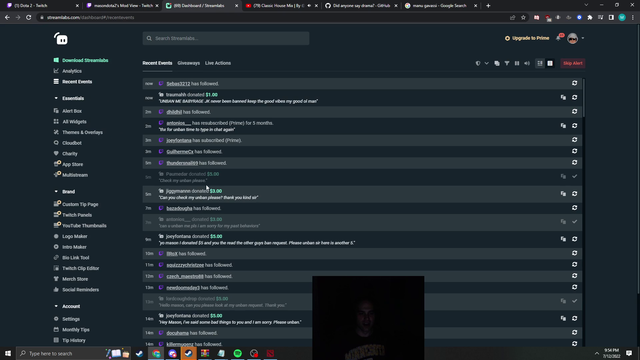Expand the safe mode dropdown chevron
This screenshot has width=640, height=360.
point(487,63)
